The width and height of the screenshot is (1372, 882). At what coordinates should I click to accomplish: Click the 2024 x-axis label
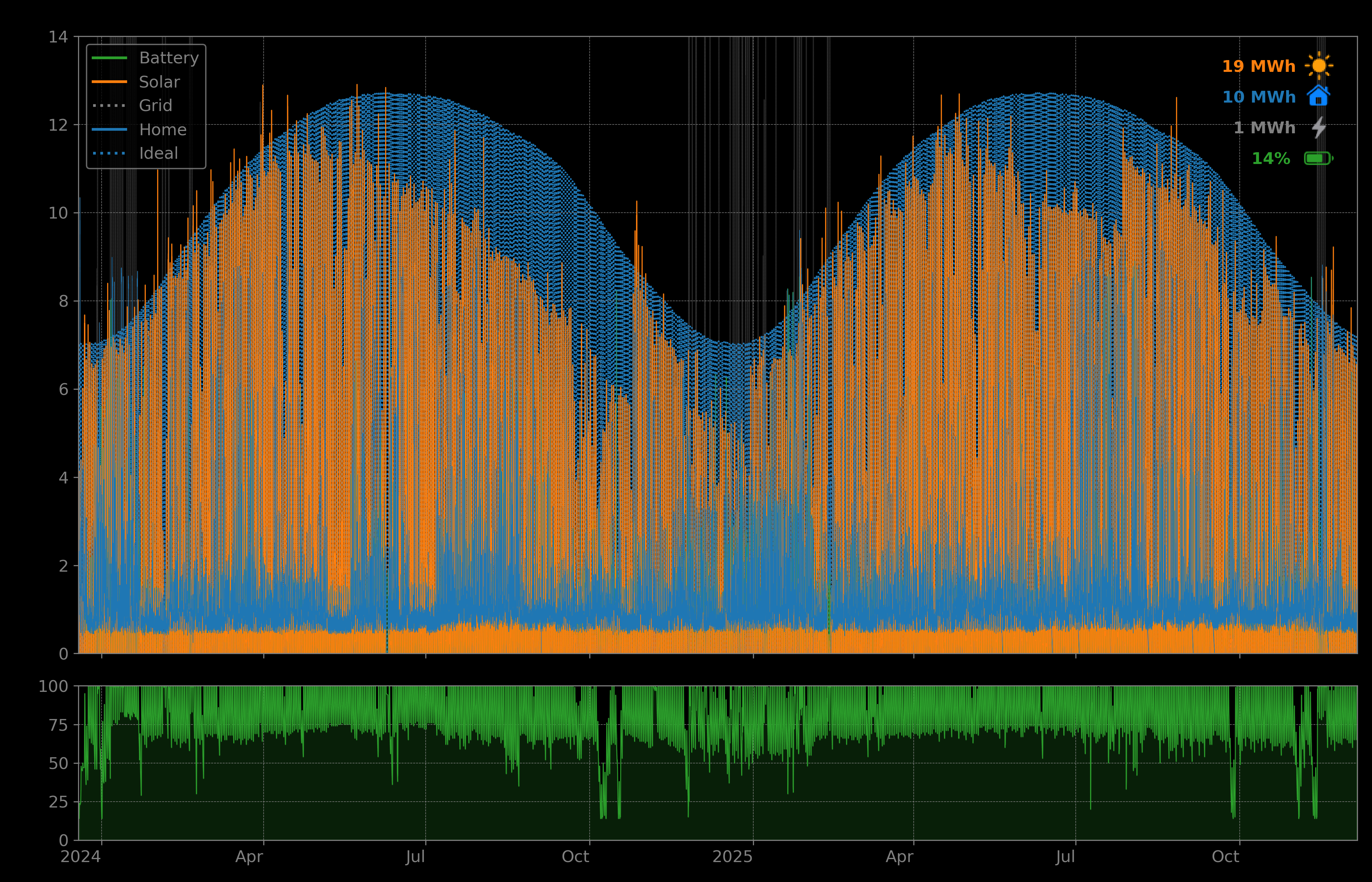click(81, 857)
